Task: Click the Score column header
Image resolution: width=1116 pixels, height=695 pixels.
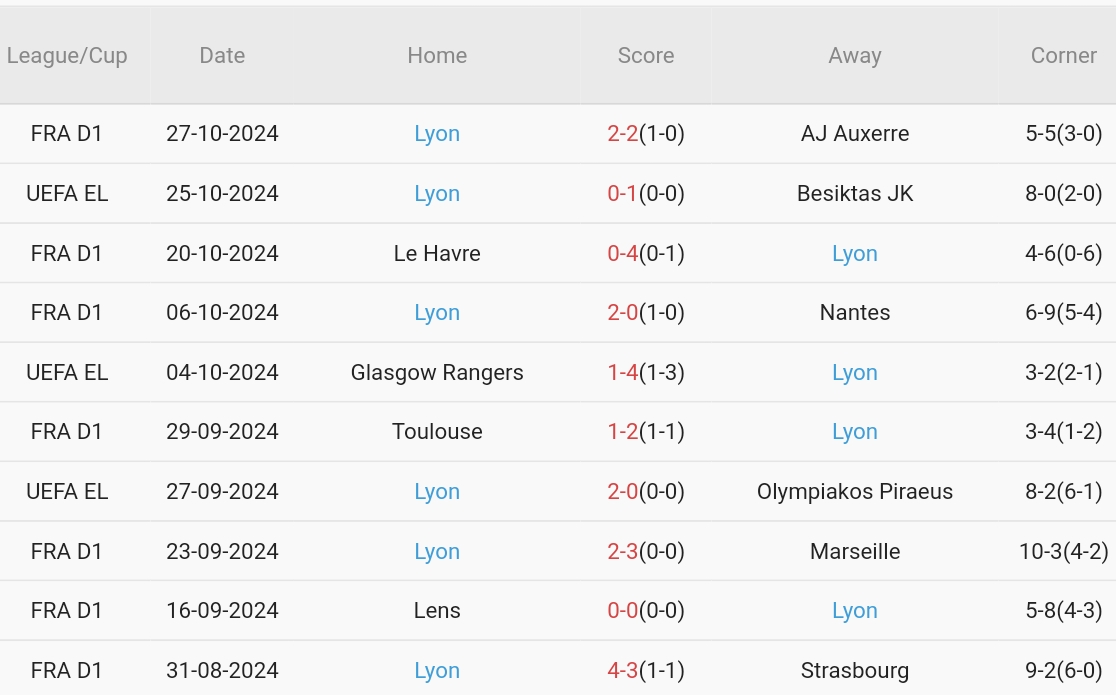Action: 646,56
